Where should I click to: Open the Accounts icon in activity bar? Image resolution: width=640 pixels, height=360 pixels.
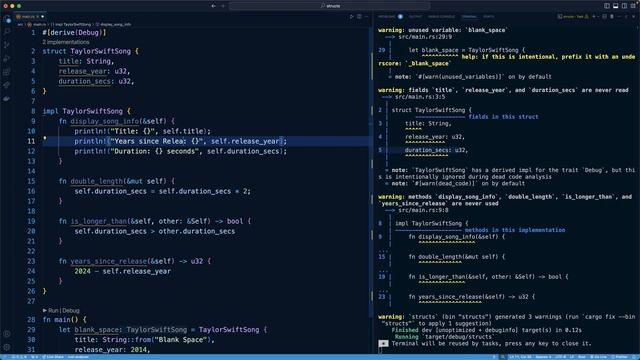(7, 333)
